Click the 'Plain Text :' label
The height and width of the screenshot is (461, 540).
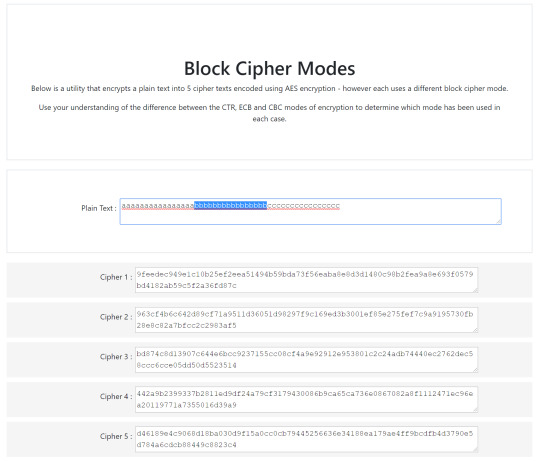click(98, 208)
